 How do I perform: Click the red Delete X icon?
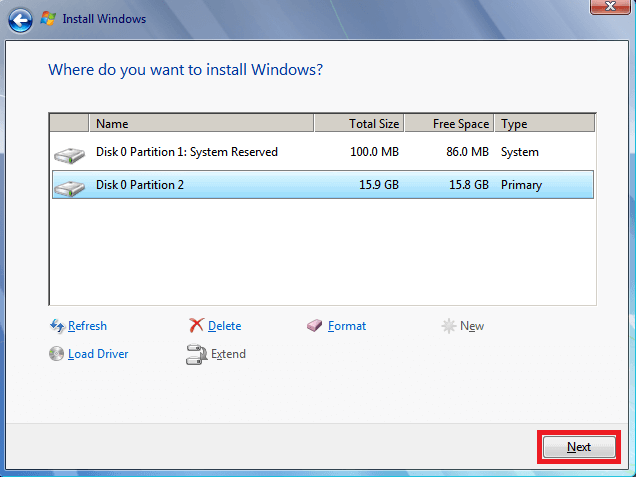[x=196, y=326]
